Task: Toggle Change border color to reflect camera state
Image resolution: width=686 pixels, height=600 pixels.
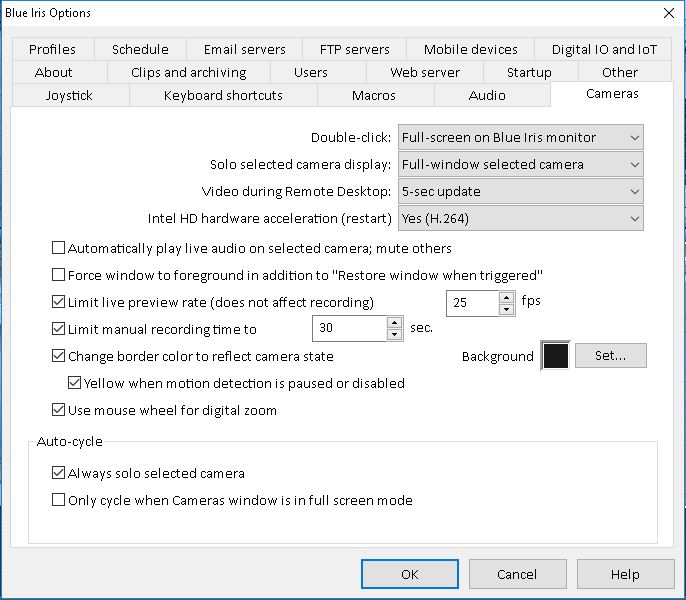Action: 58,356
